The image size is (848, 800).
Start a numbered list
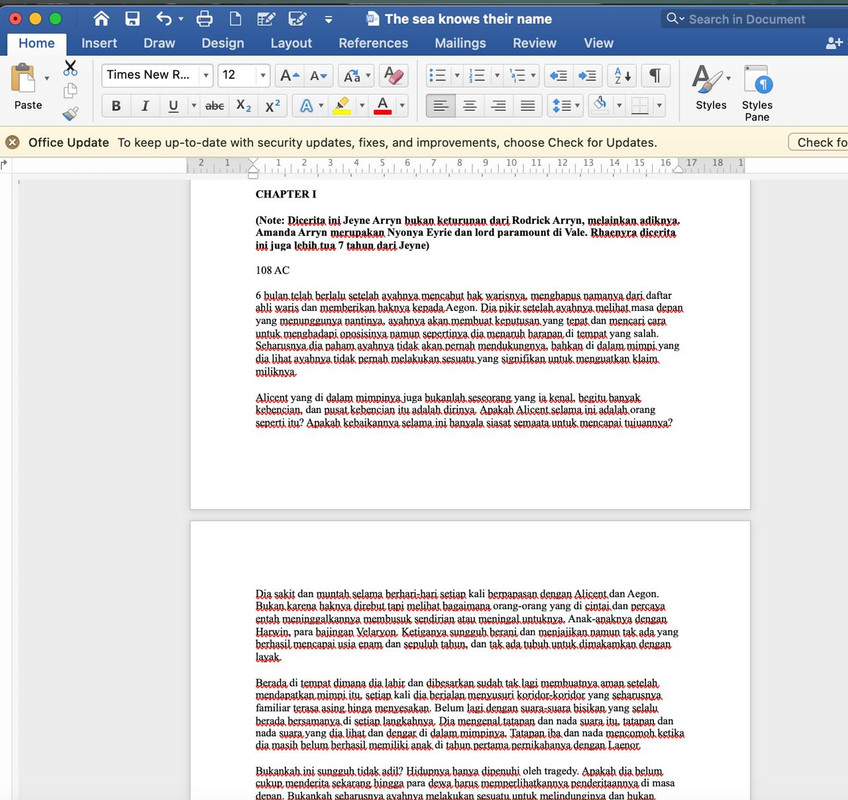tap(477, 76)
